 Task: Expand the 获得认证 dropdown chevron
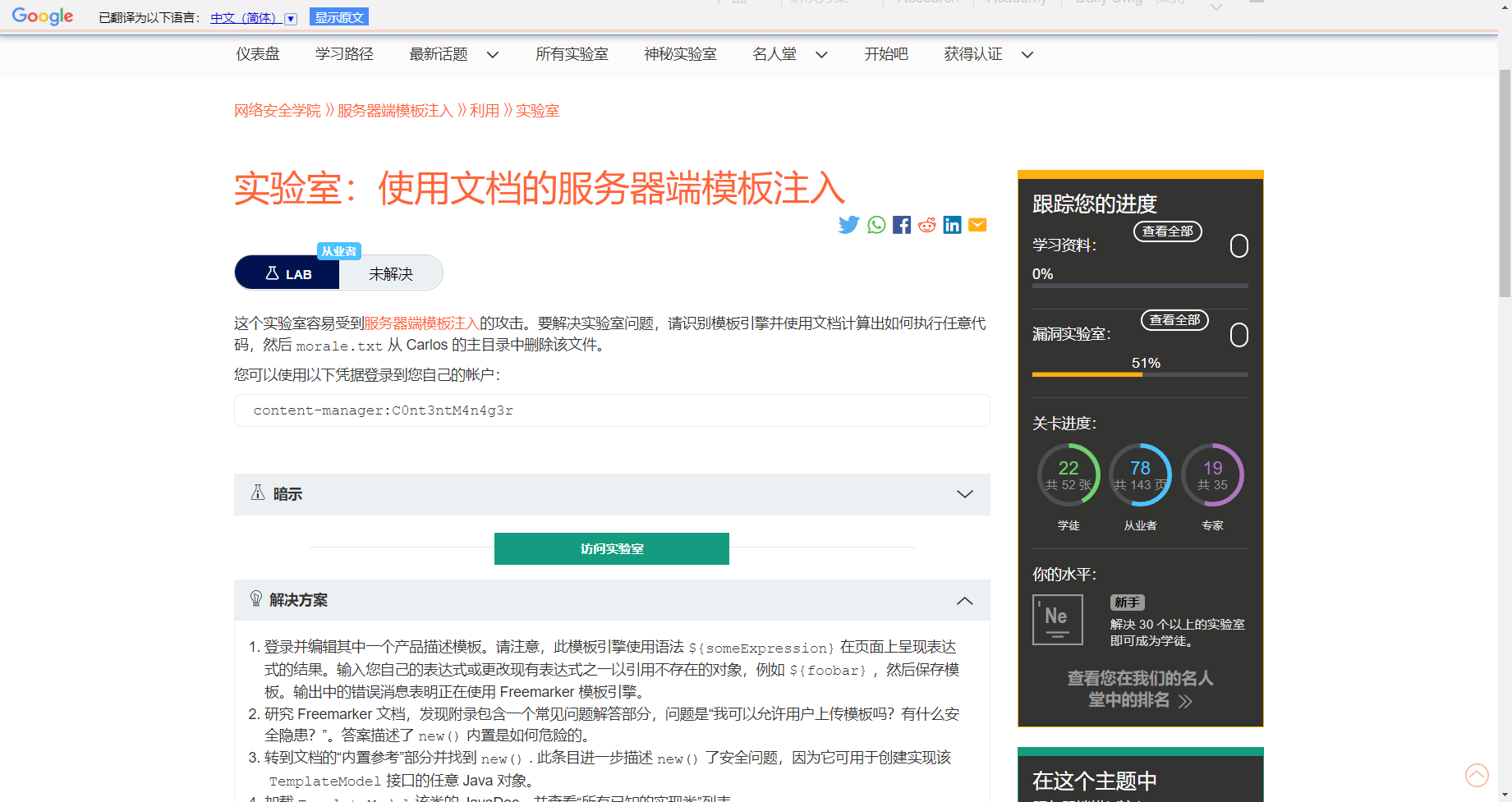tap(1027, 55)
